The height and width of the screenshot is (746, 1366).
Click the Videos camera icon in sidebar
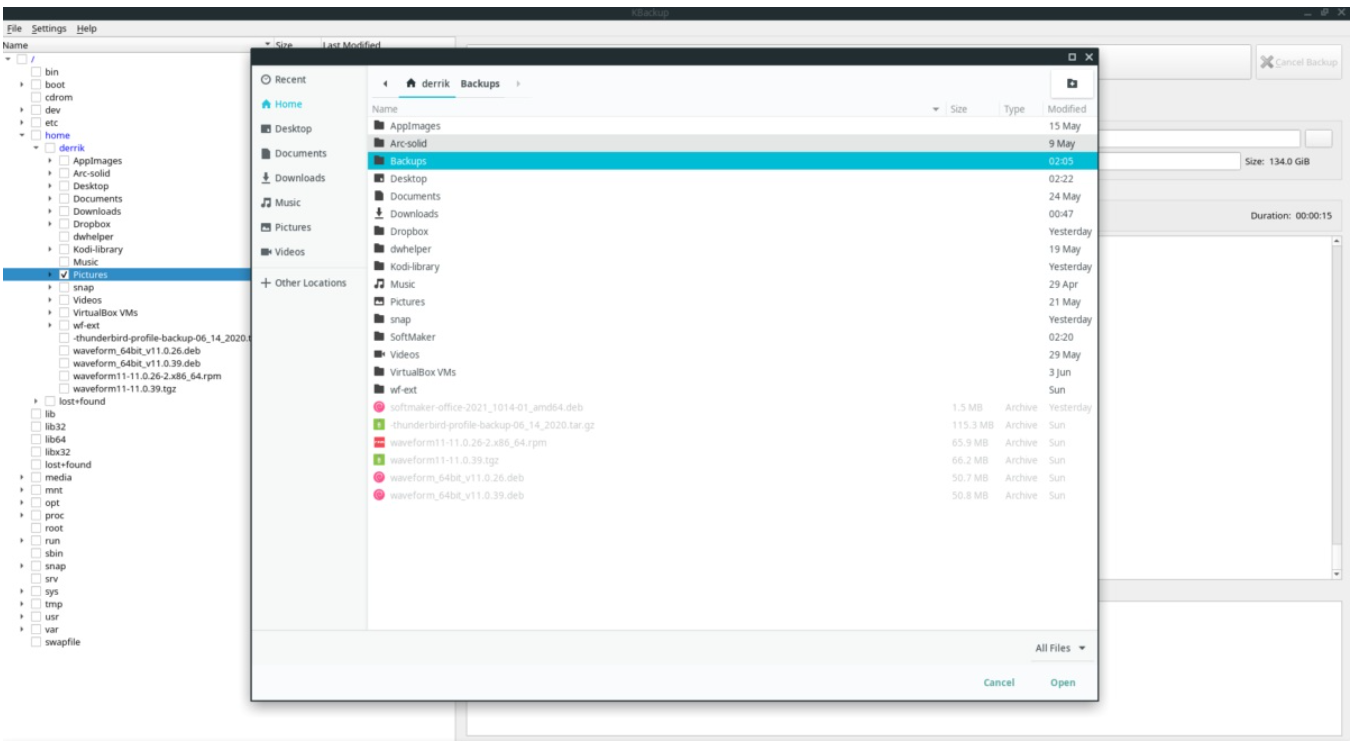265,252
